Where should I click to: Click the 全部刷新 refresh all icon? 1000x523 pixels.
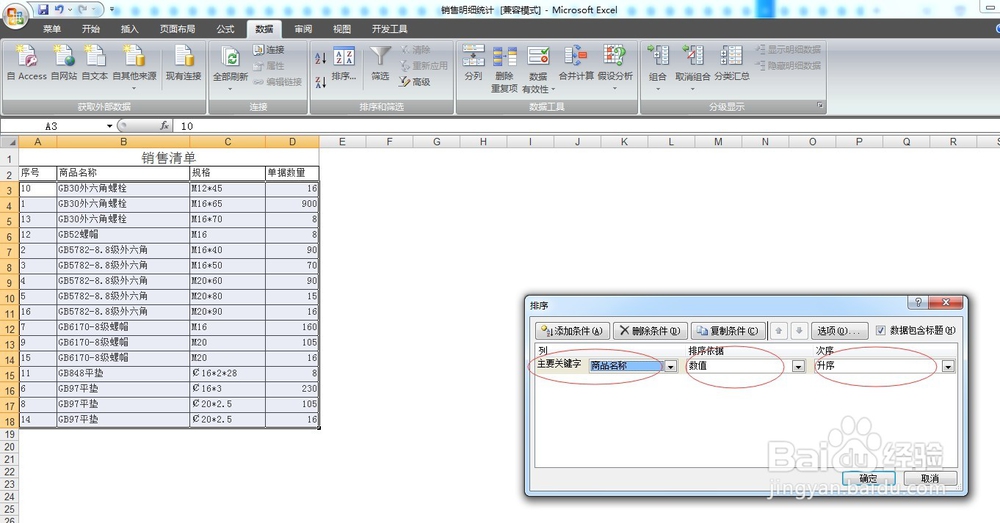click(230, 57)
